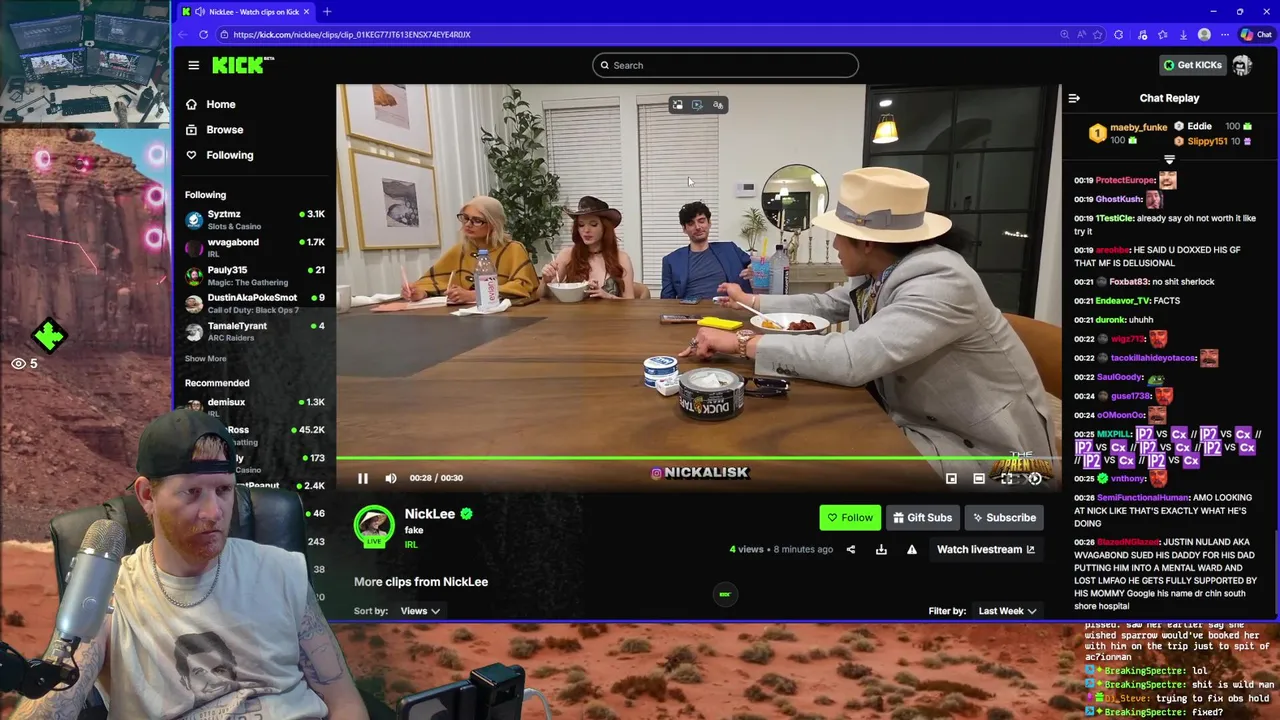This screenshot has height=720, width=1280.
Task: Click the chat panel vertical scrollbar
Action: [1276, 571]
